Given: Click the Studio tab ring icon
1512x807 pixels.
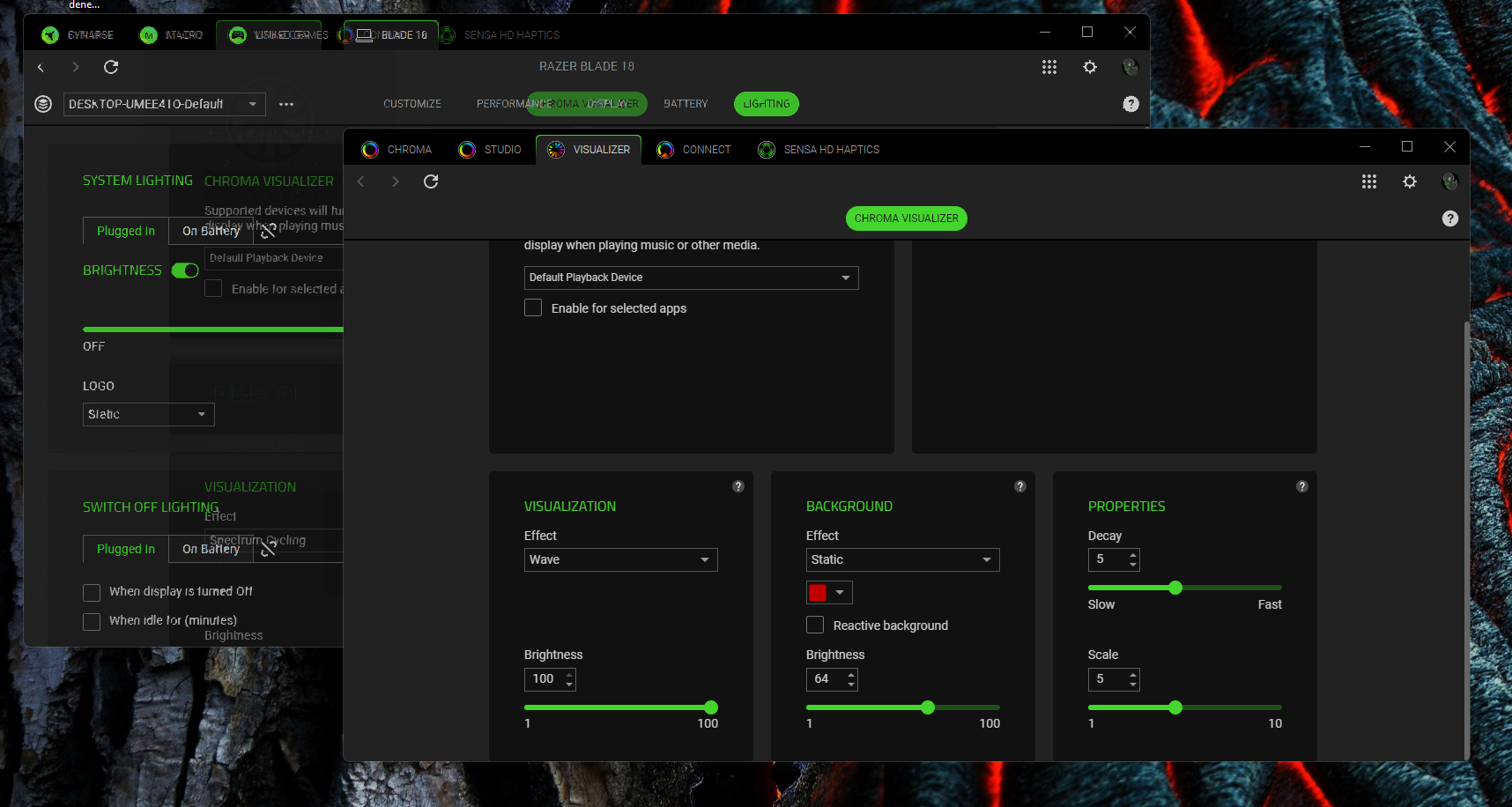Looking at the screenshot, I should (467, 150).
